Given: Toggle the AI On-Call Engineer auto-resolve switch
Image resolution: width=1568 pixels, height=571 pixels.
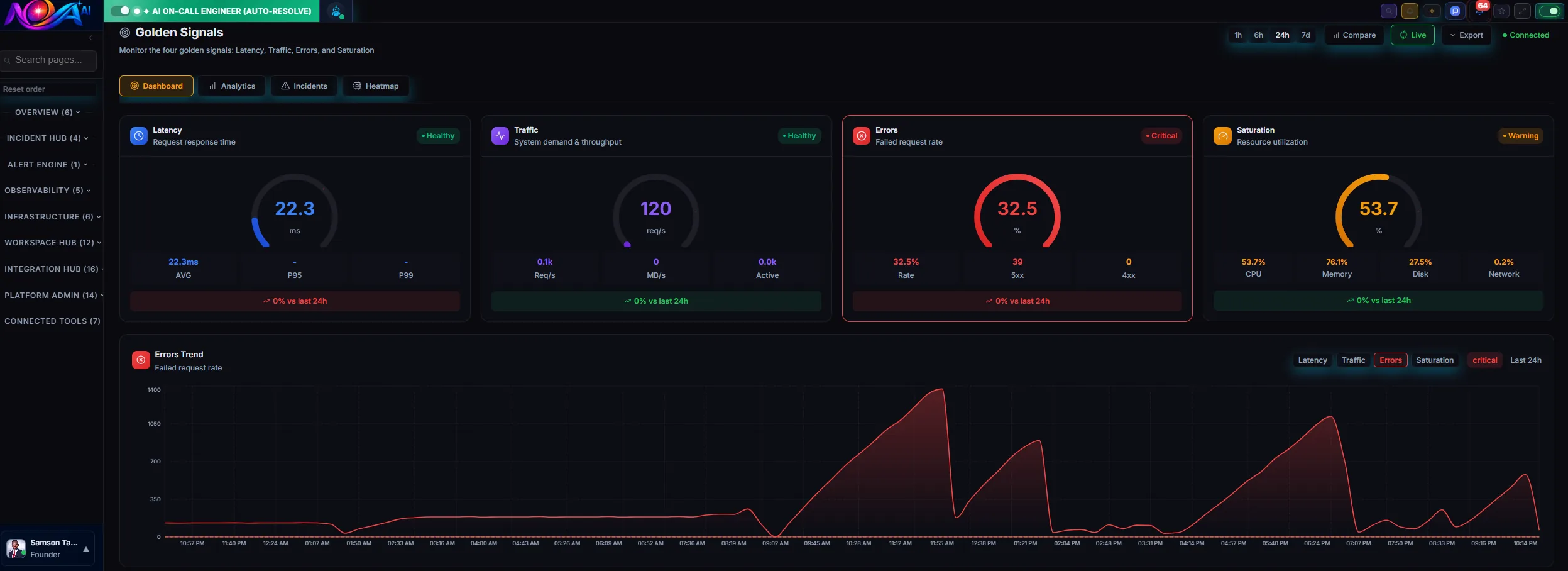Looking at the screenshot, I should point(120,11).
